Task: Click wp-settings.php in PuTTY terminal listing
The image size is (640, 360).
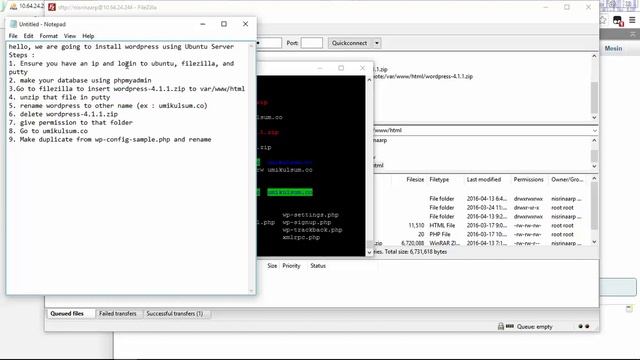Action: [311, 215]
